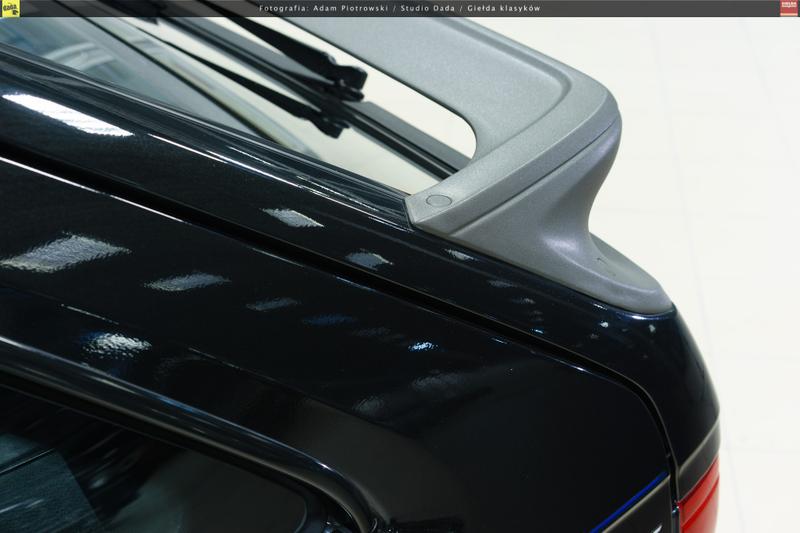Click the 'Studio Dada' text in top bar
This screenshot has height=533, width=800.
428,8
